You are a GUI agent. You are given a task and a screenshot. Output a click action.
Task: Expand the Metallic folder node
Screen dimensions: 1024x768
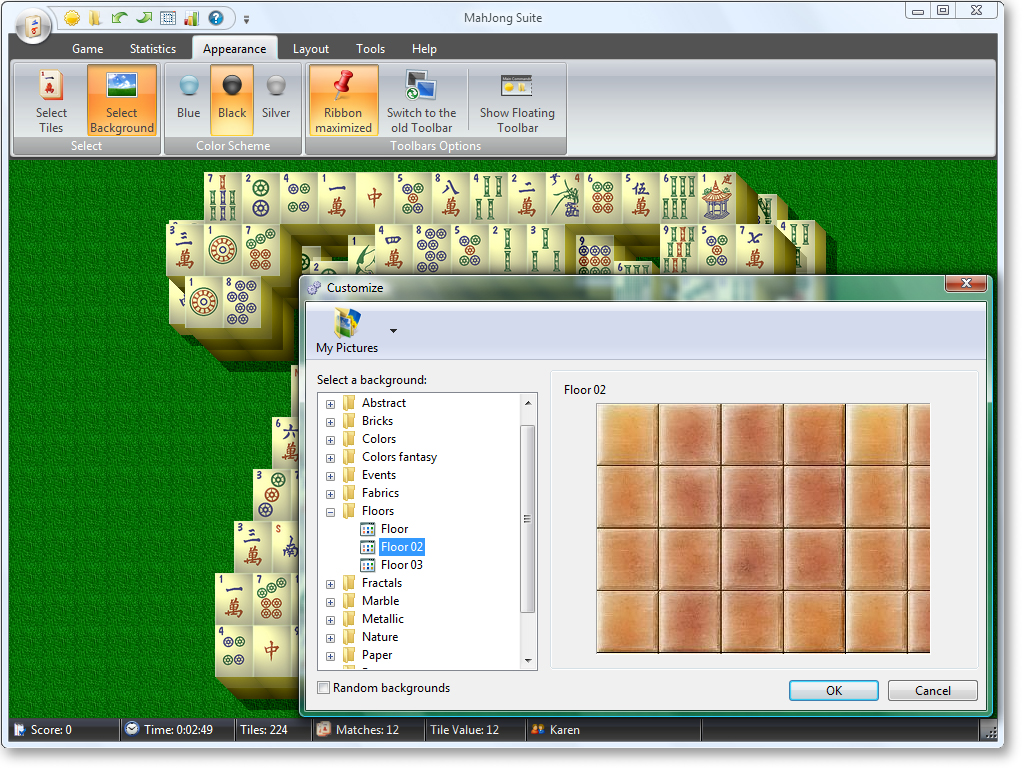pos(330,620)
